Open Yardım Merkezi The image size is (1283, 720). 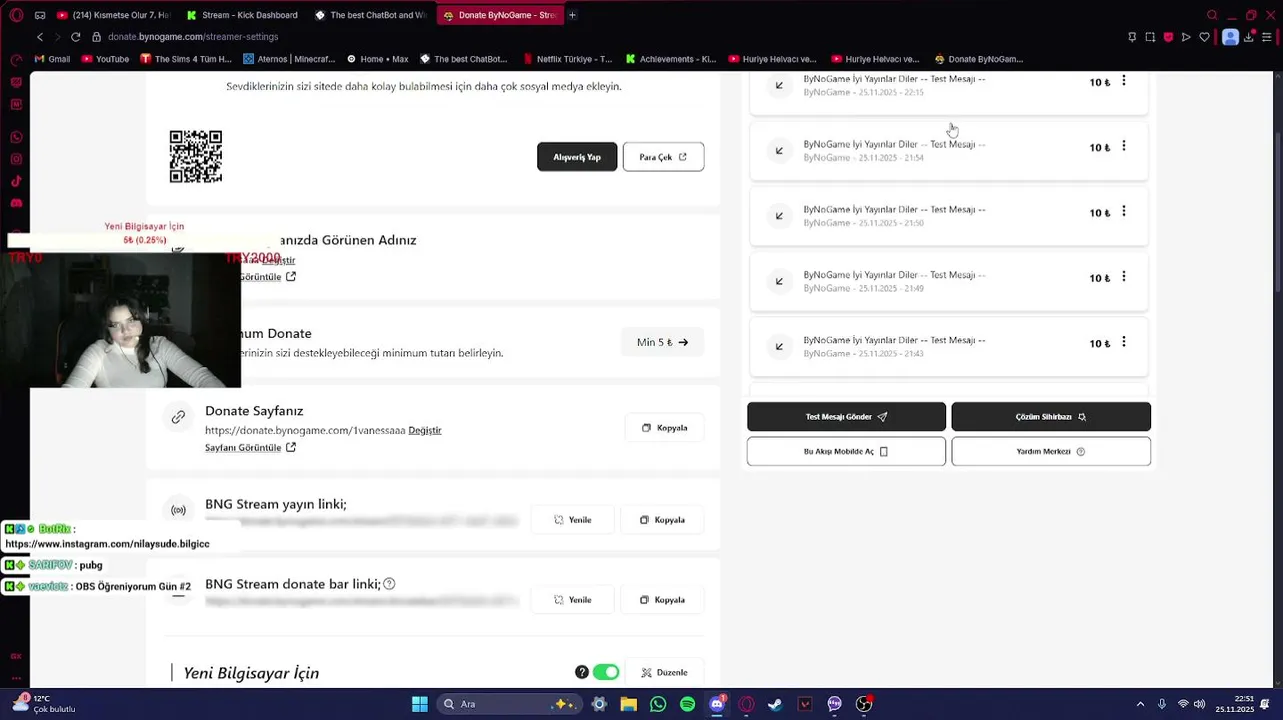(x=1051, y=451)
